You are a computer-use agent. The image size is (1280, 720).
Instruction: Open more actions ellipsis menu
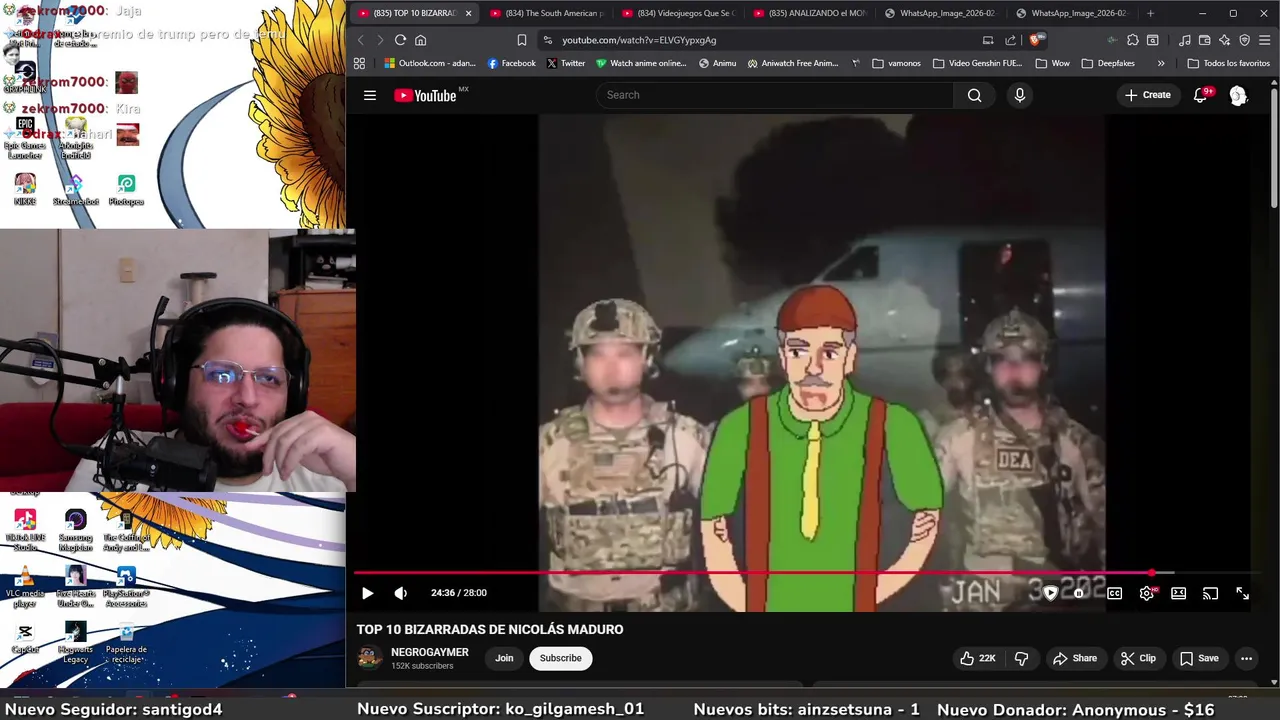pyautogui.click(x=1246, y=658)
